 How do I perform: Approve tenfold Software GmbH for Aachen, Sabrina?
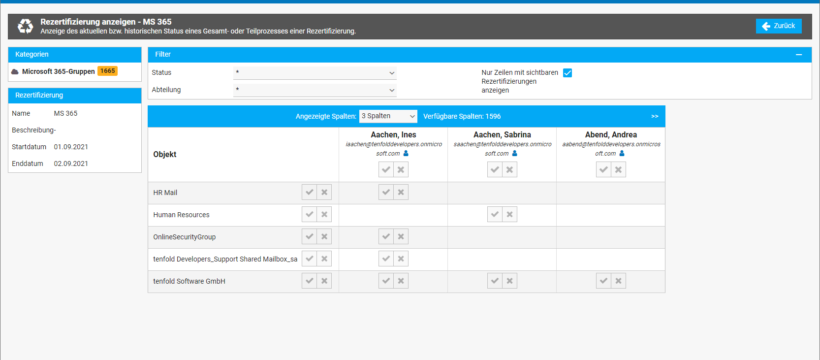point(495,282)
